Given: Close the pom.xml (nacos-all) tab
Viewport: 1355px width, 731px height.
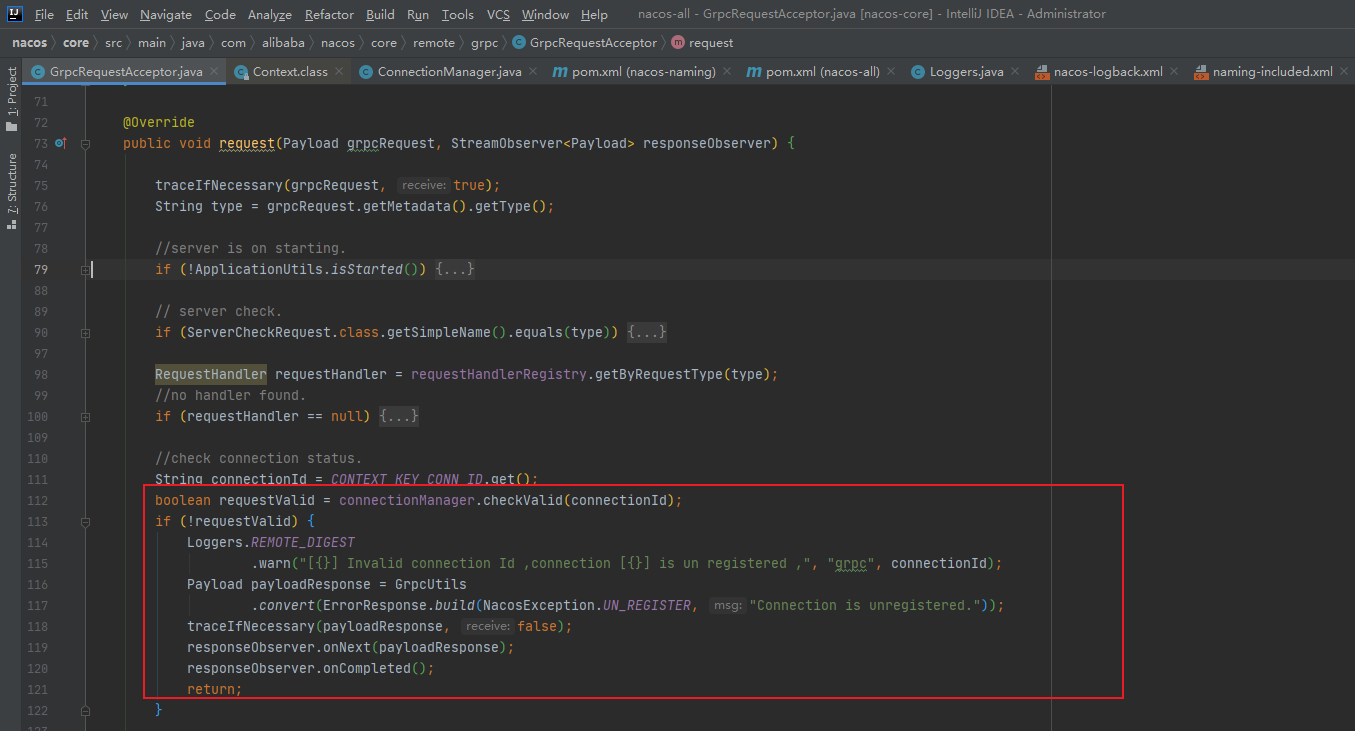Looking at the screenshot, I should (892, 72).
